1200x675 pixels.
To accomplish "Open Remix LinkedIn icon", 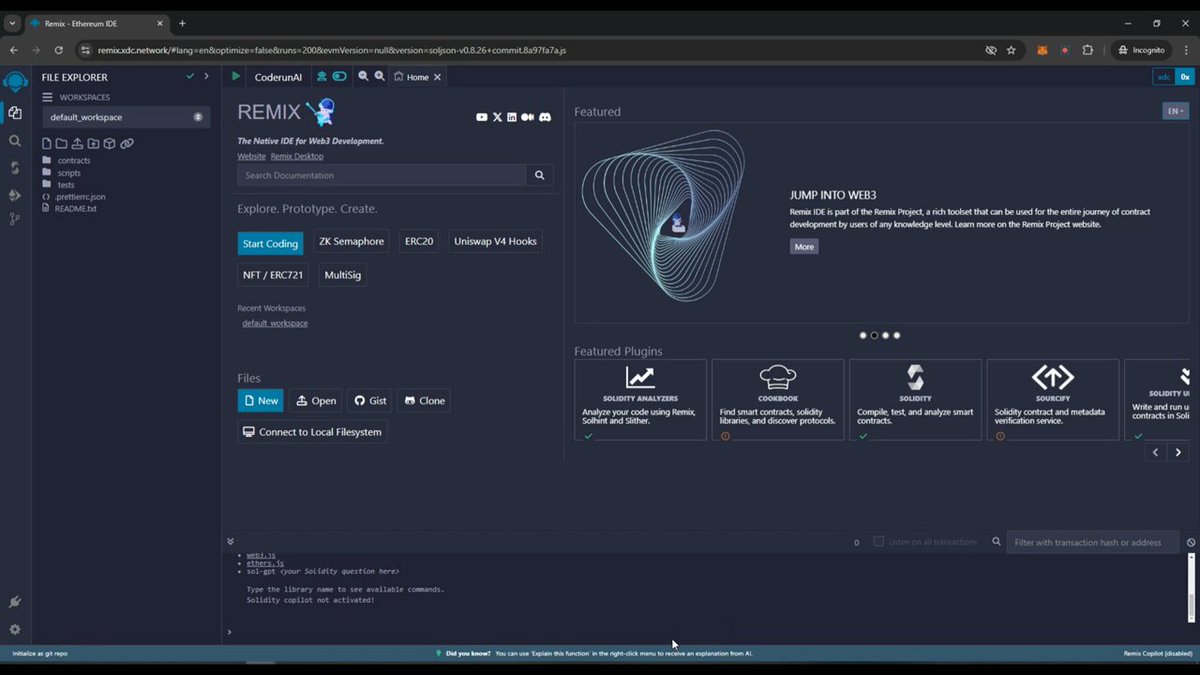I will (x=512, y=117).
